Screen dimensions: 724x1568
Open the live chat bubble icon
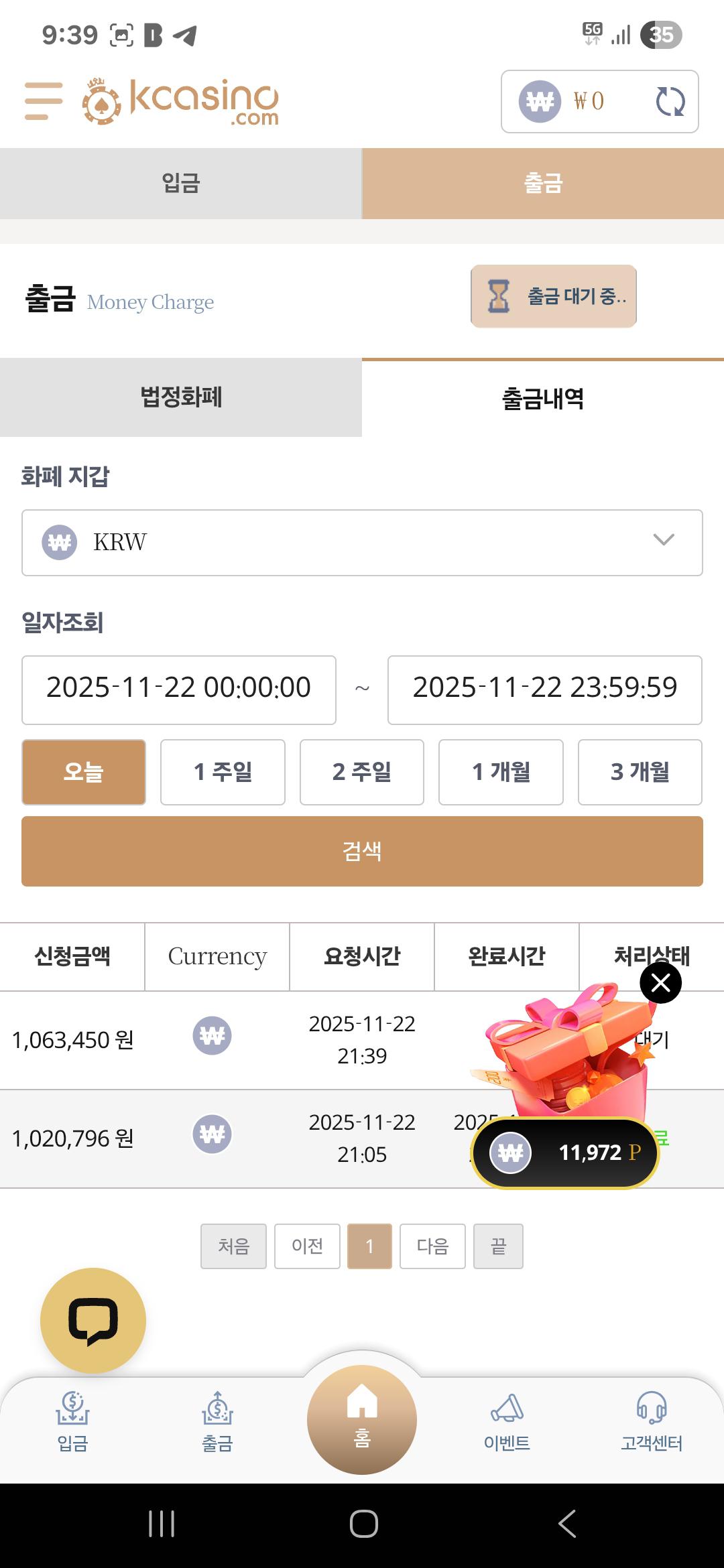(93, 1320)
